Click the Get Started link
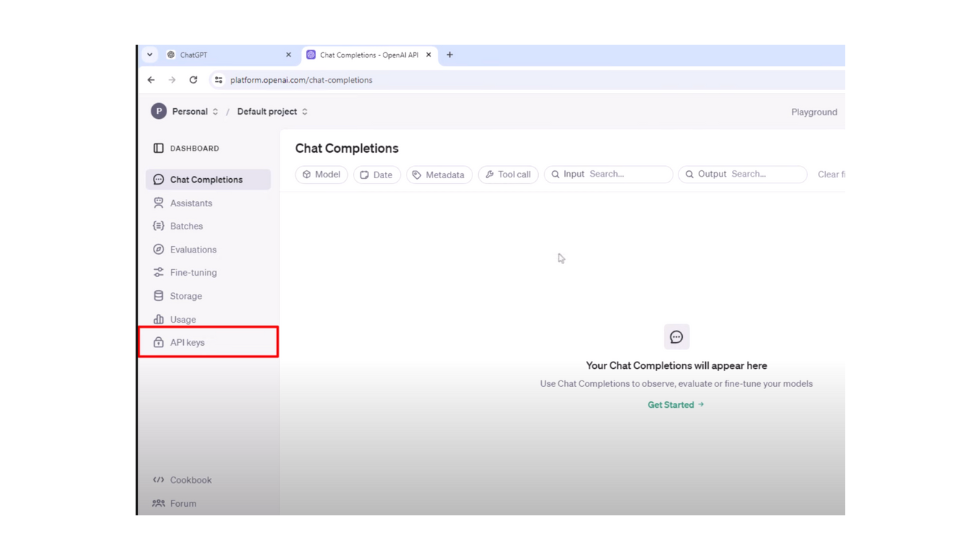This screenshot has width=960, height=540. click(676, 405)
